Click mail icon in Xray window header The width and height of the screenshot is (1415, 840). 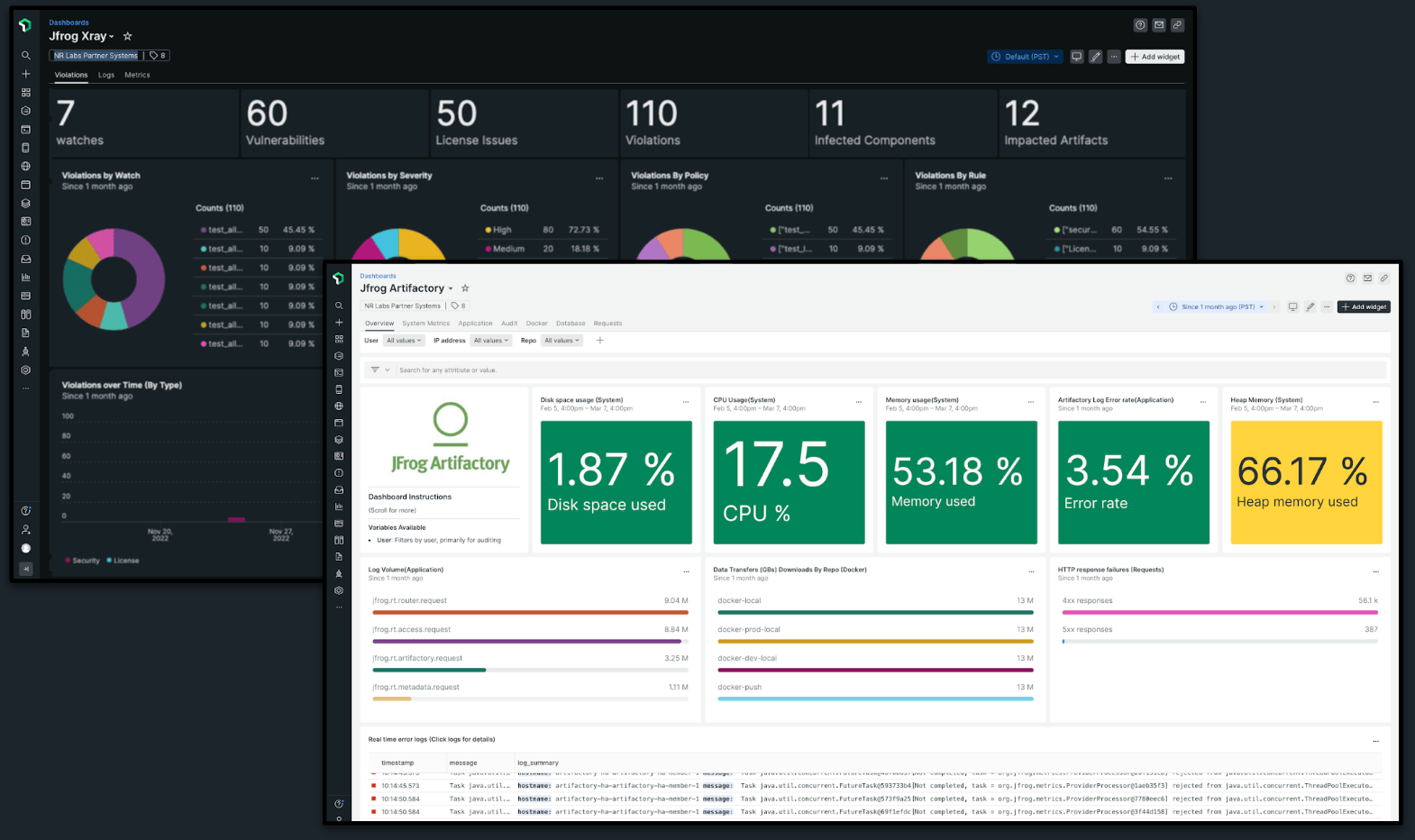(x=1159, y=25)
